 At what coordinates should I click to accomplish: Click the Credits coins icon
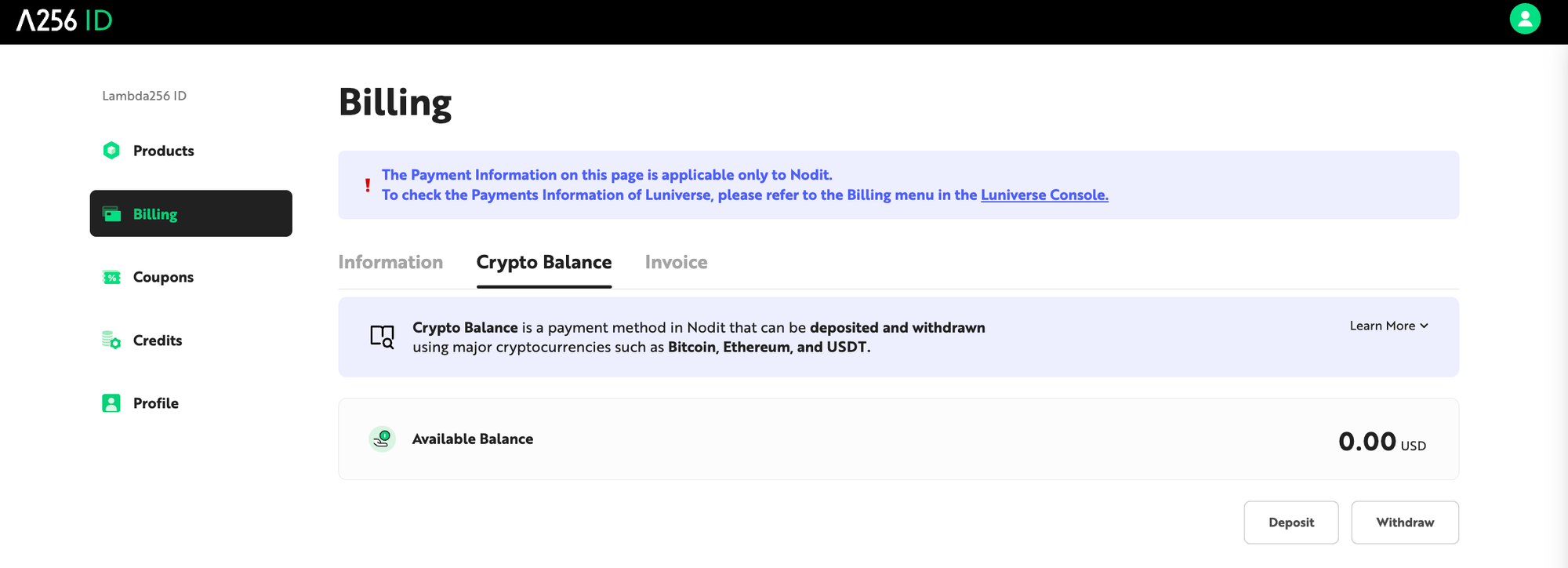point(111,340)
